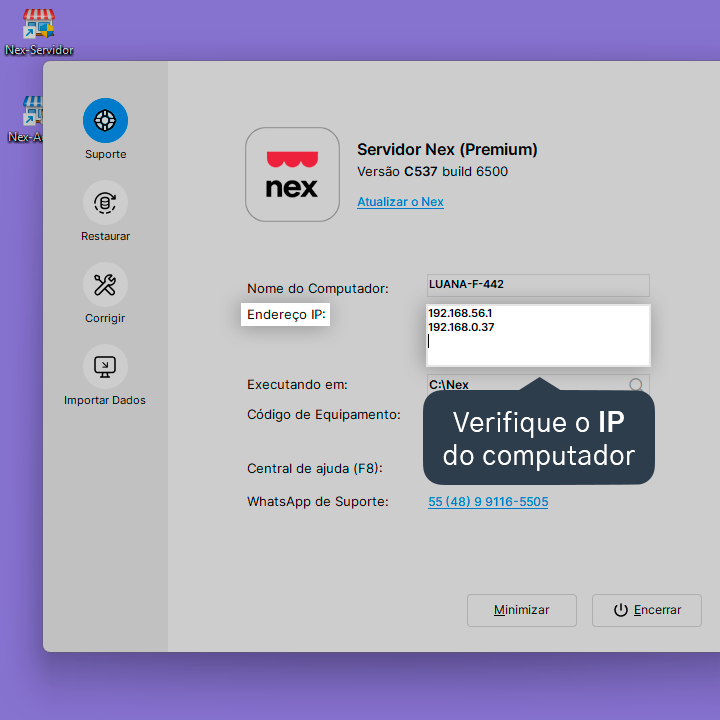Open the Restaurar database icon
Image resolution: width=720 pixels, height=720 pixels.
105,202
